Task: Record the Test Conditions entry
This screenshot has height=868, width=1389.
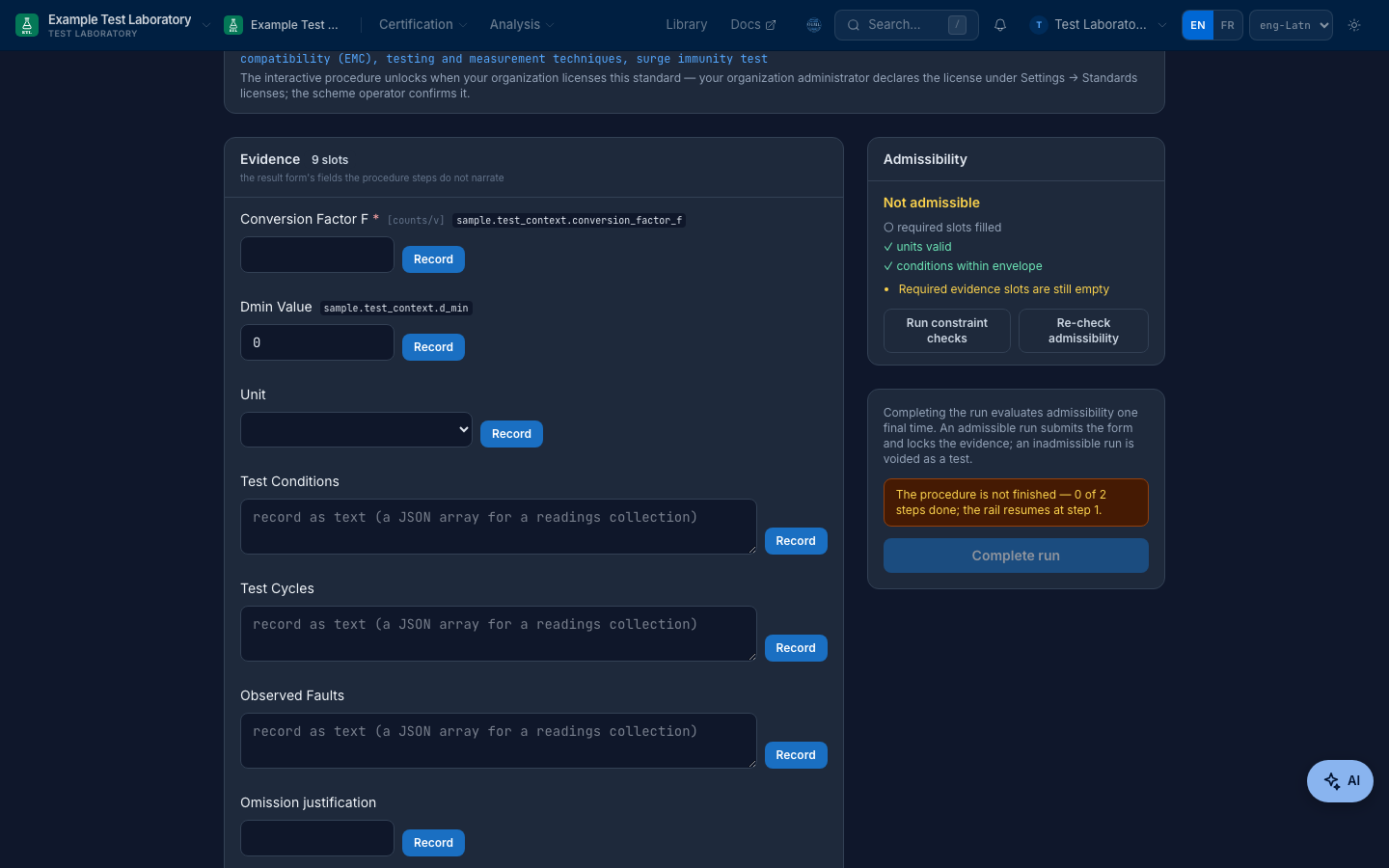Action: click(x=796, y=541)
